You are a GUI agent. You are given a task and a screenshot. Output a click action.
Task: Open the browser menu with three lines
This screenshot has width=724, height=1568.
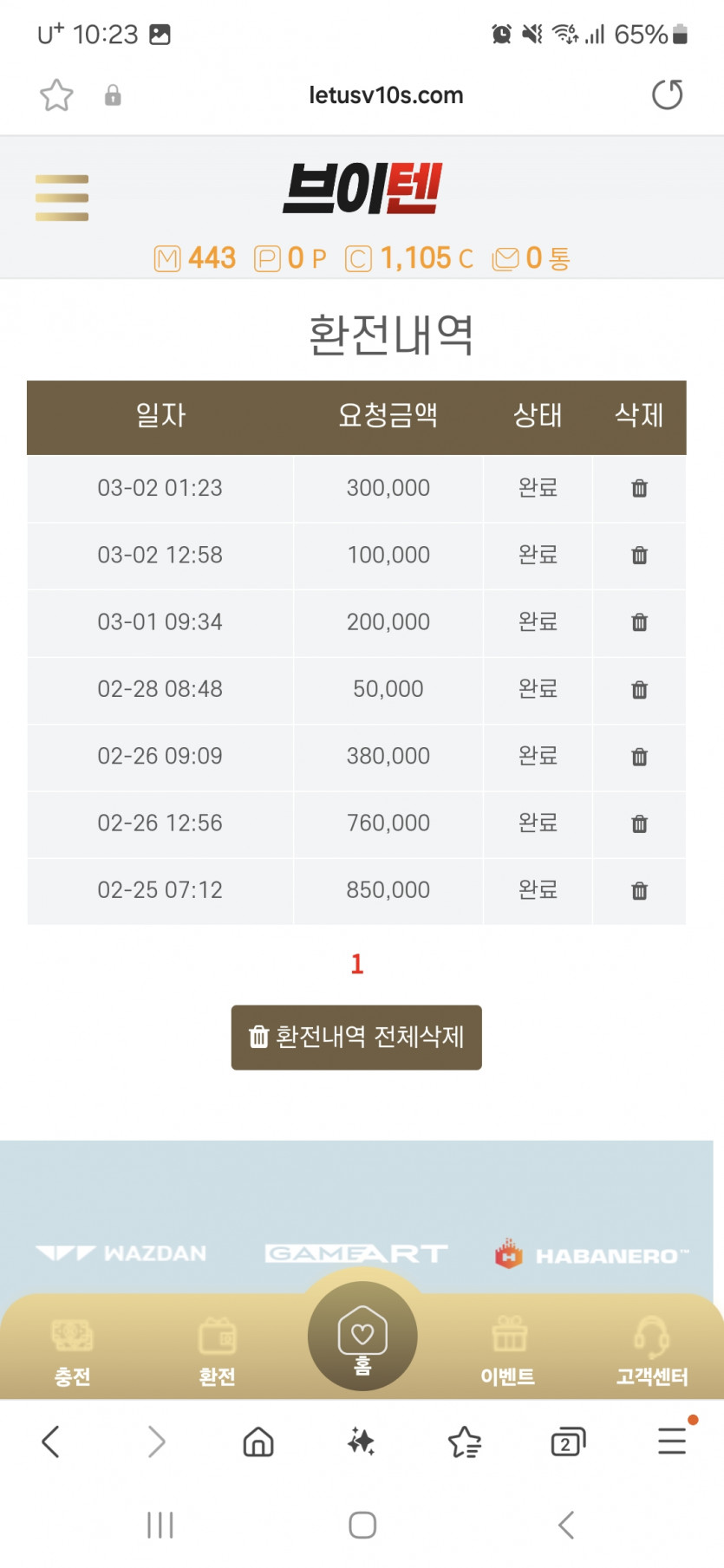tap(672, 1441)
